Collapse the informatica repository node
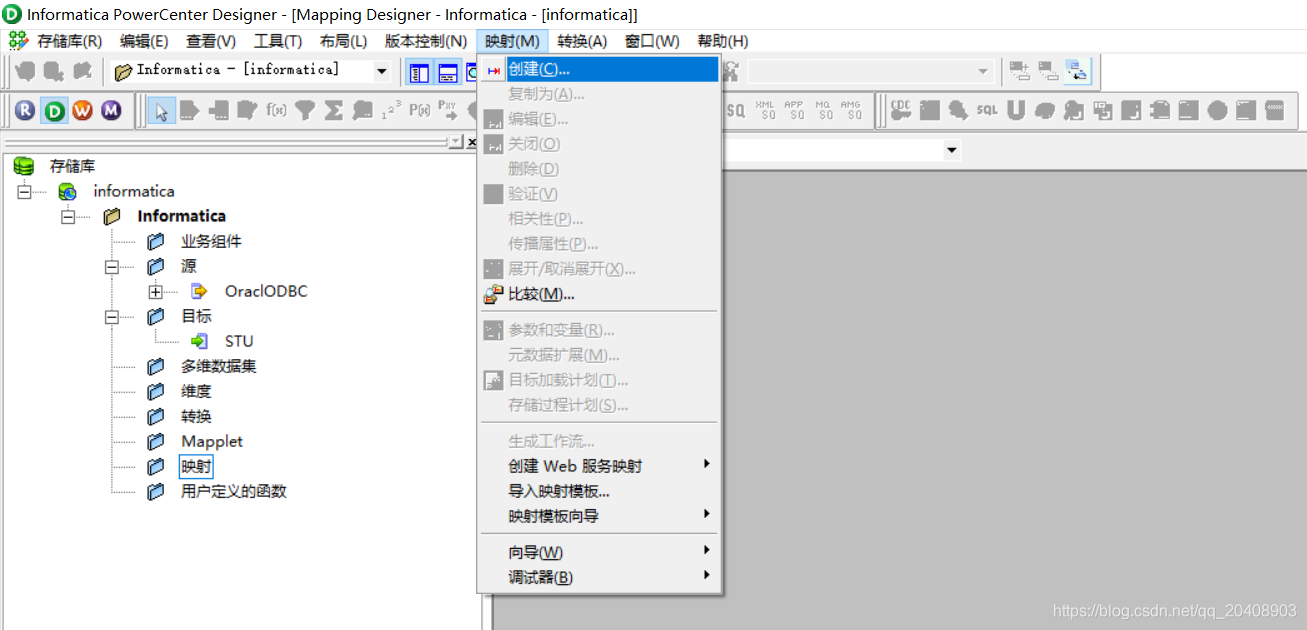Viewport: 1307px width, 630px height. [x=24, y=191]
